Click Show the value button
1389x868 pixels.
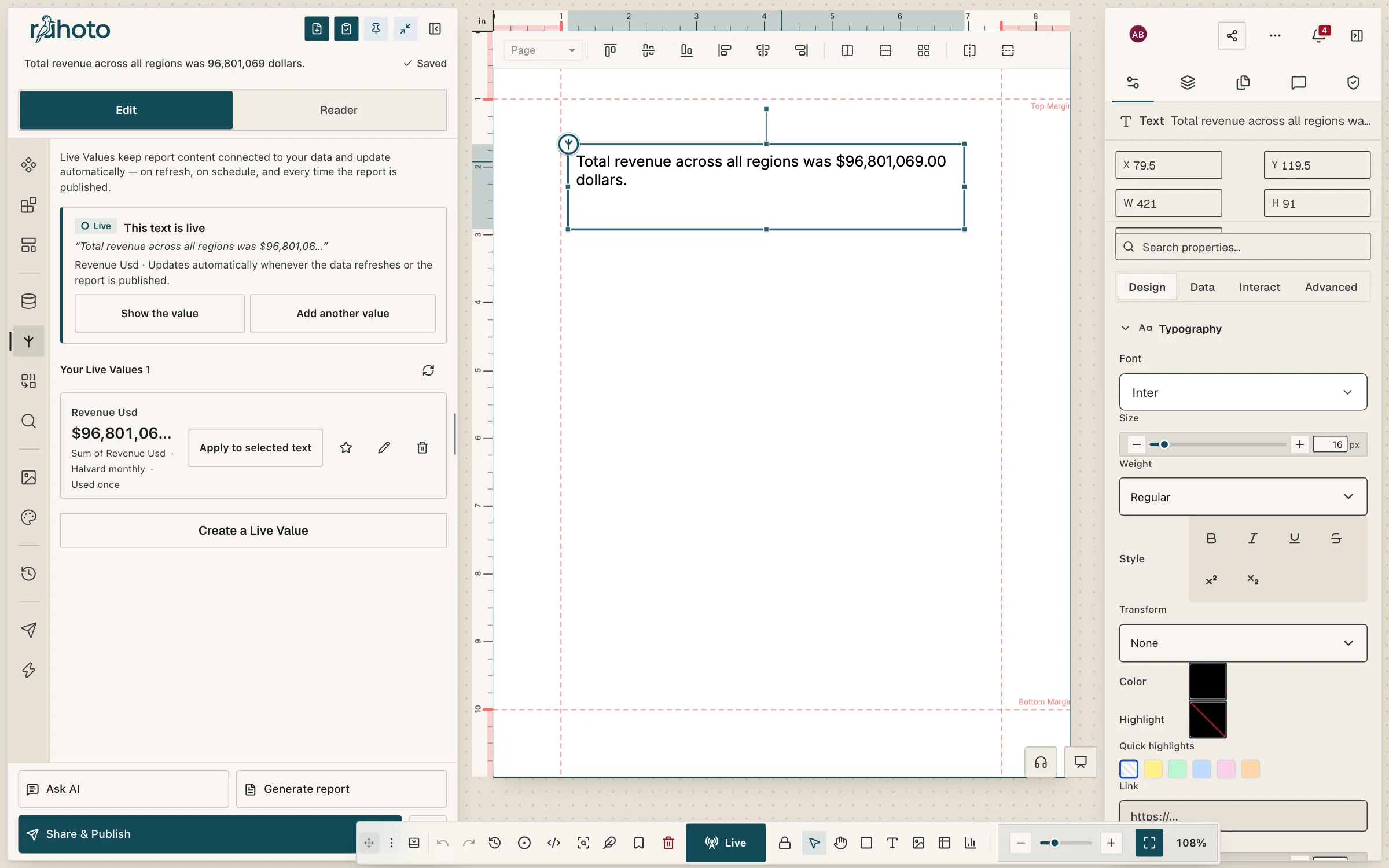click(x=160, y=313)
